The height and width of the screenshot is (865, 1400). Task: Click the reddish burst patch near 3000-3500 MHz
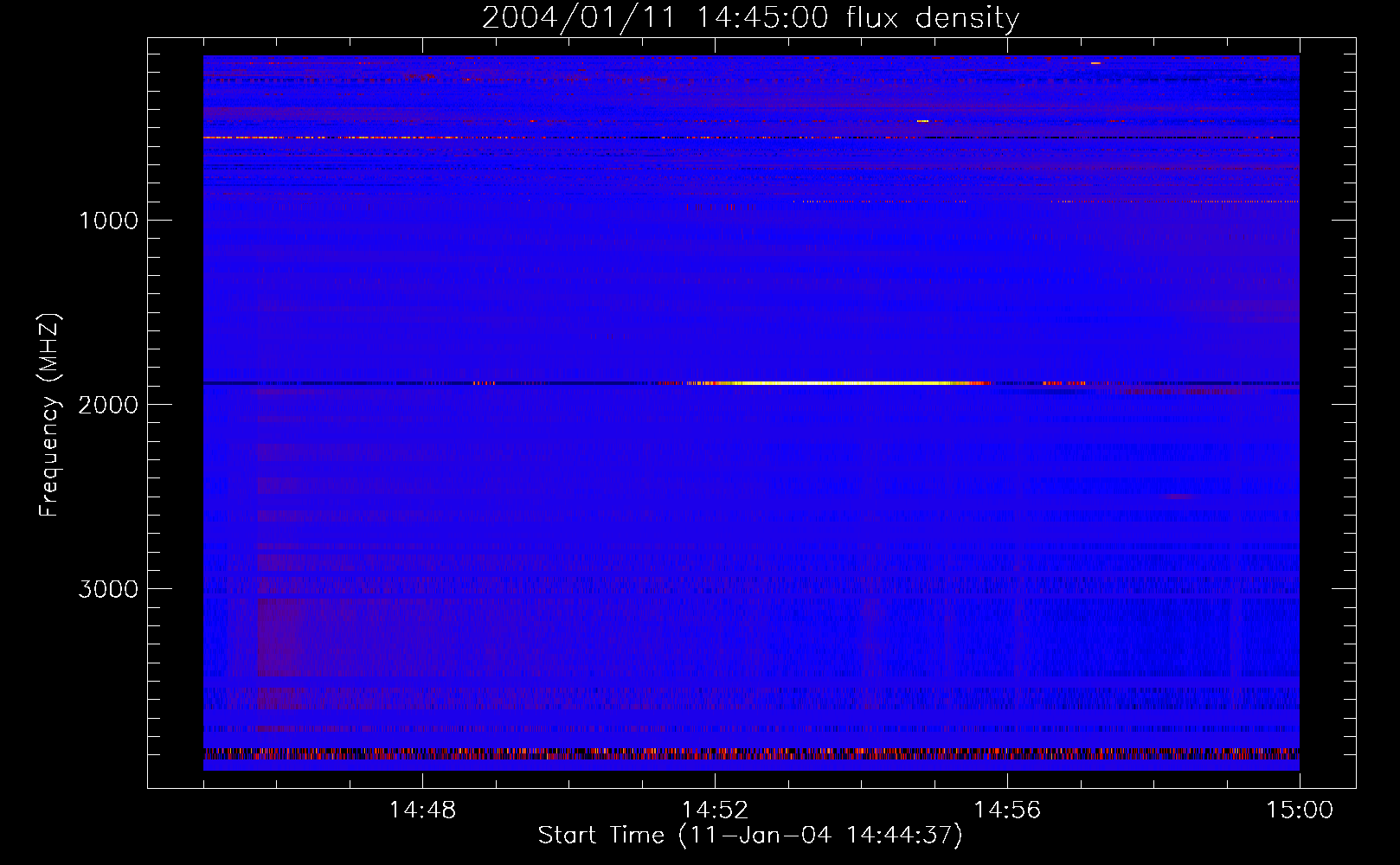(x=281, y=636)
